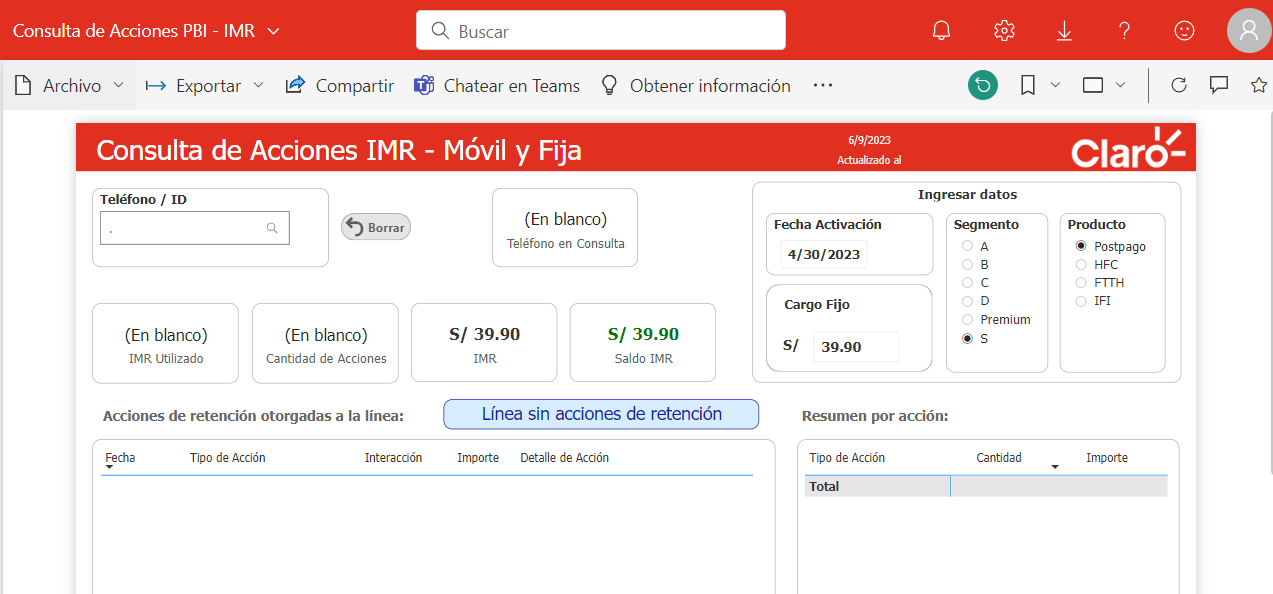Click the Fecha Activación date field
Image resolution: width=1273 pixels, height=594 pixels.
824,254
